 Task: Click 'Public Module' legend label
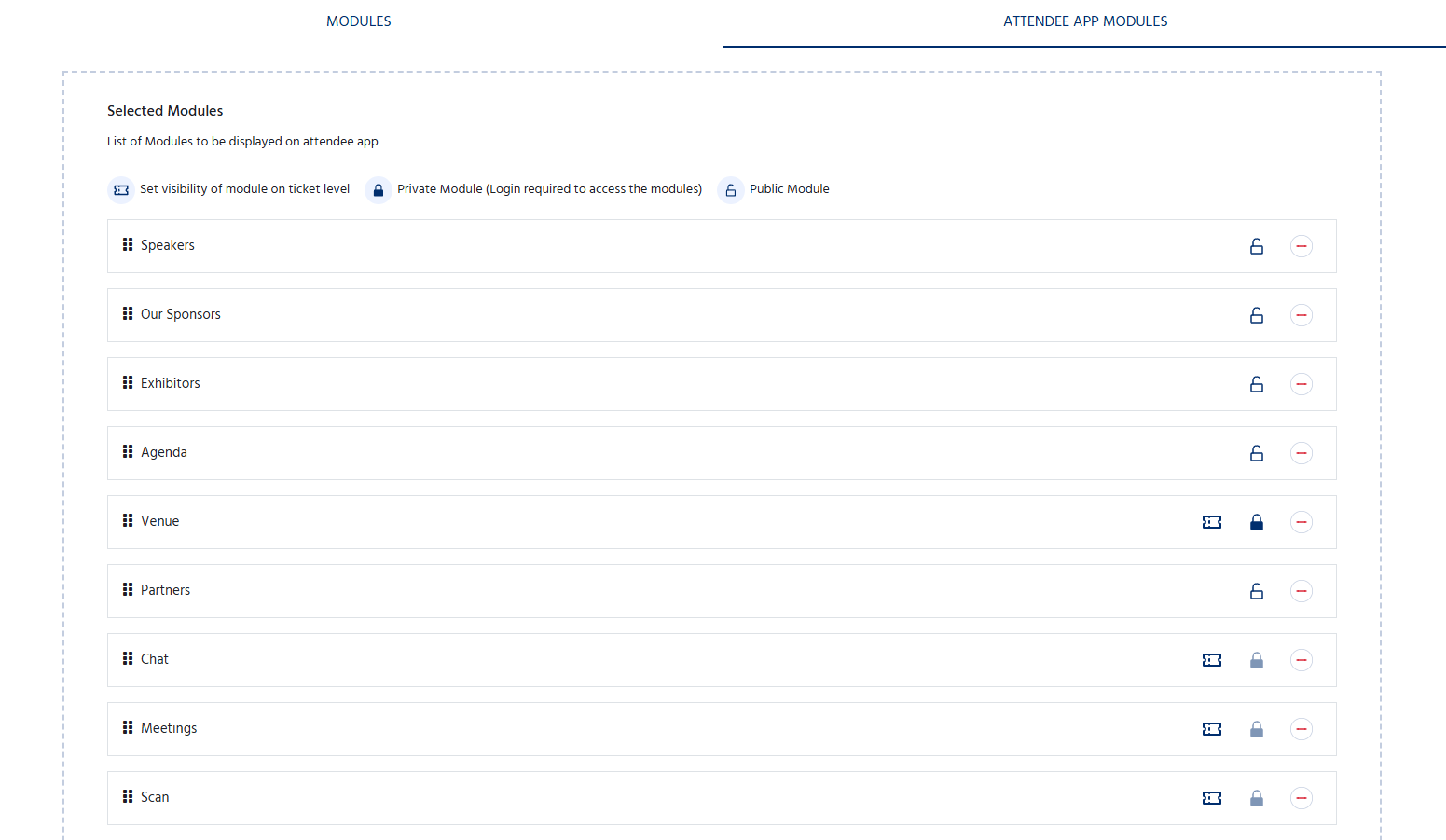pos(790,189)
